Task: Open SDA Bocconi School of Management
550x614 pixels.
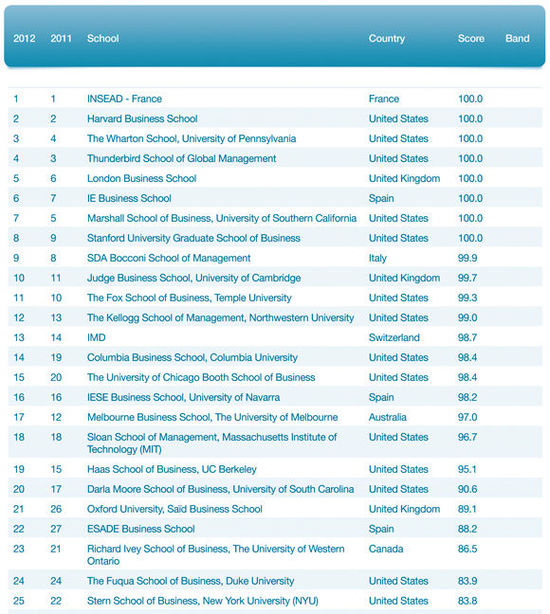Action: click(169, 258)
